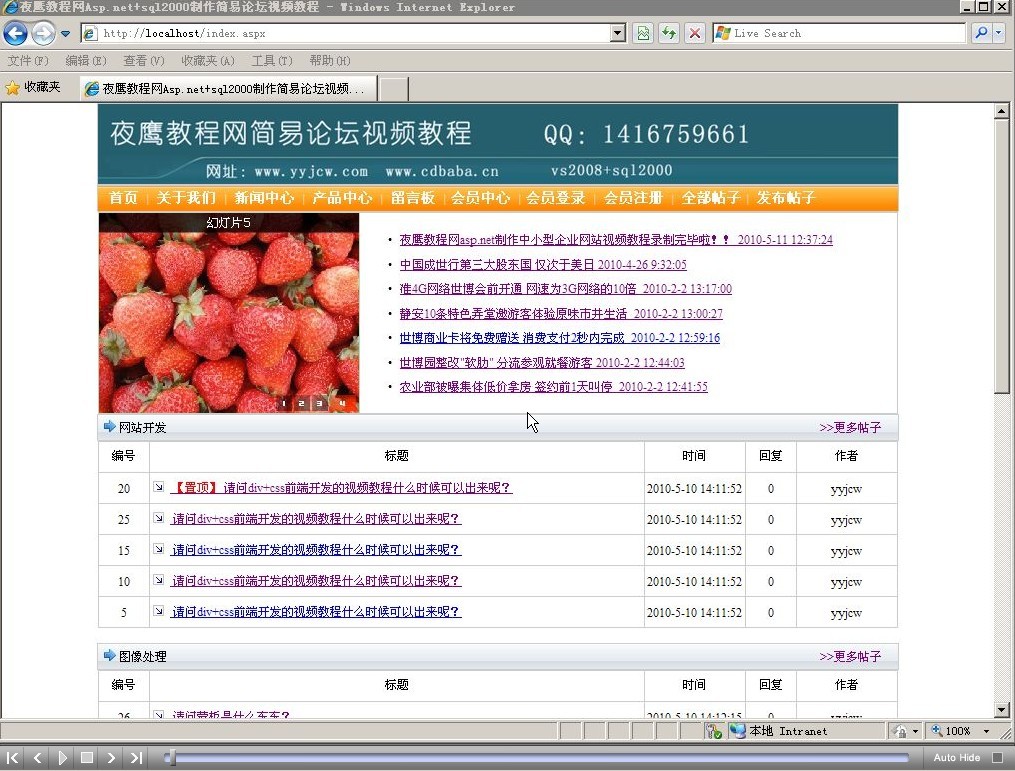Viewport: 1015px width, 771px height.
Task: Click the 本地 Intranet zone status icon
Action: [x=737, y=731]
